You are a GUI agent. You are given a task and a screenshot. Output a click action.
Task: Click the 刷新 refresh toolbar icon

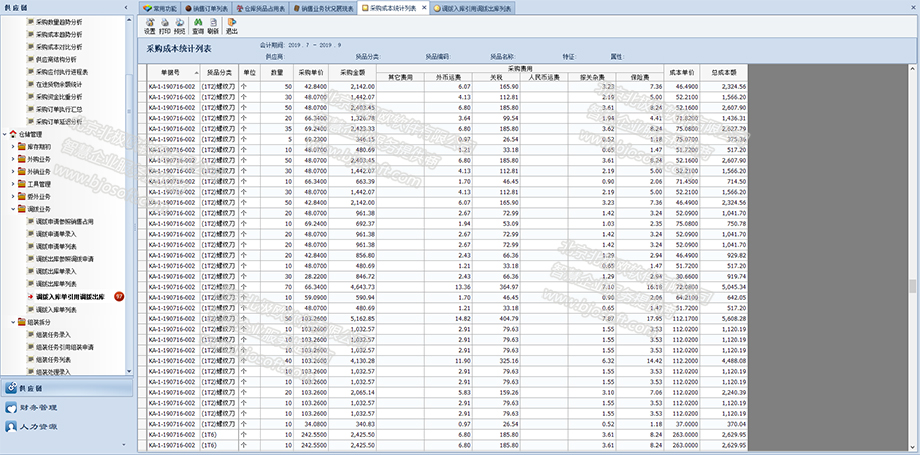(213, 26)
